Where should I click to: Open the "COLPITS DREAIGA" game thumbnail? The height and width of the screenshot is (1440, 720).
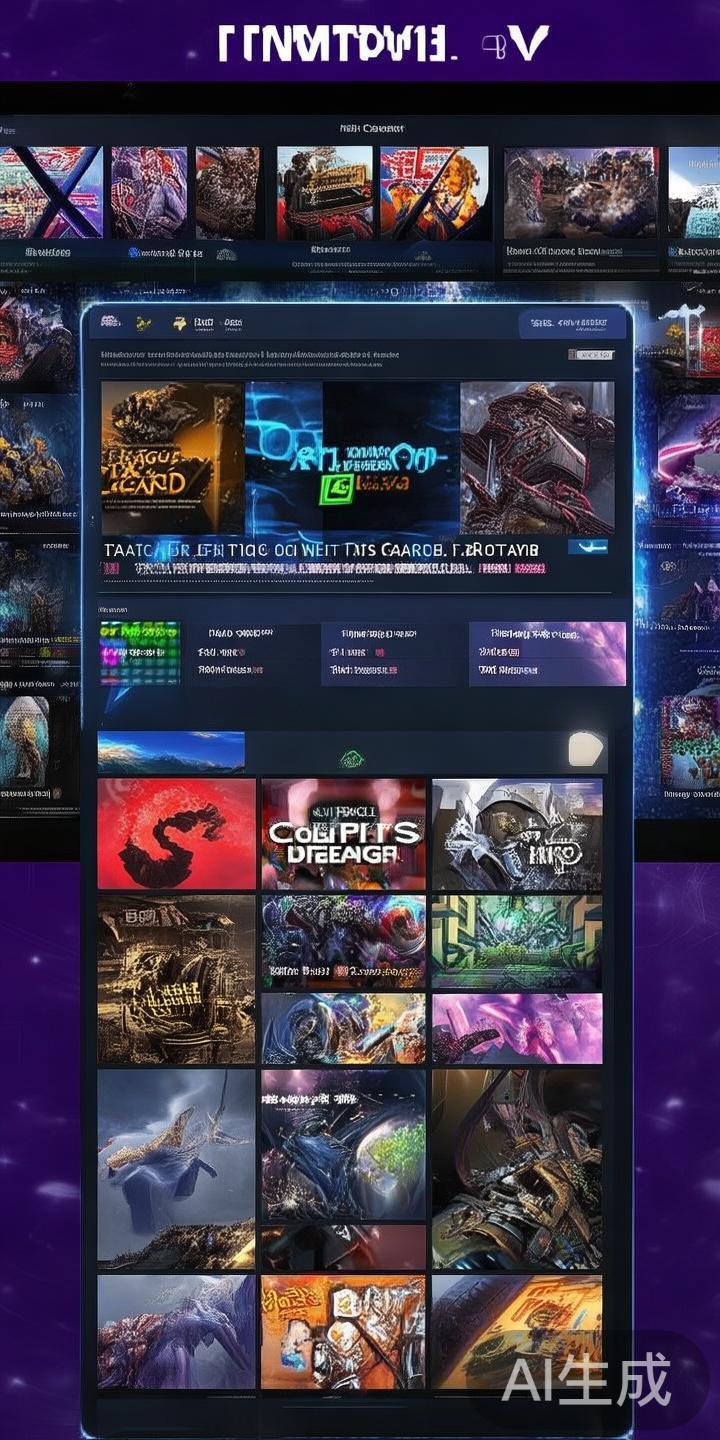(x=343, y=834)
